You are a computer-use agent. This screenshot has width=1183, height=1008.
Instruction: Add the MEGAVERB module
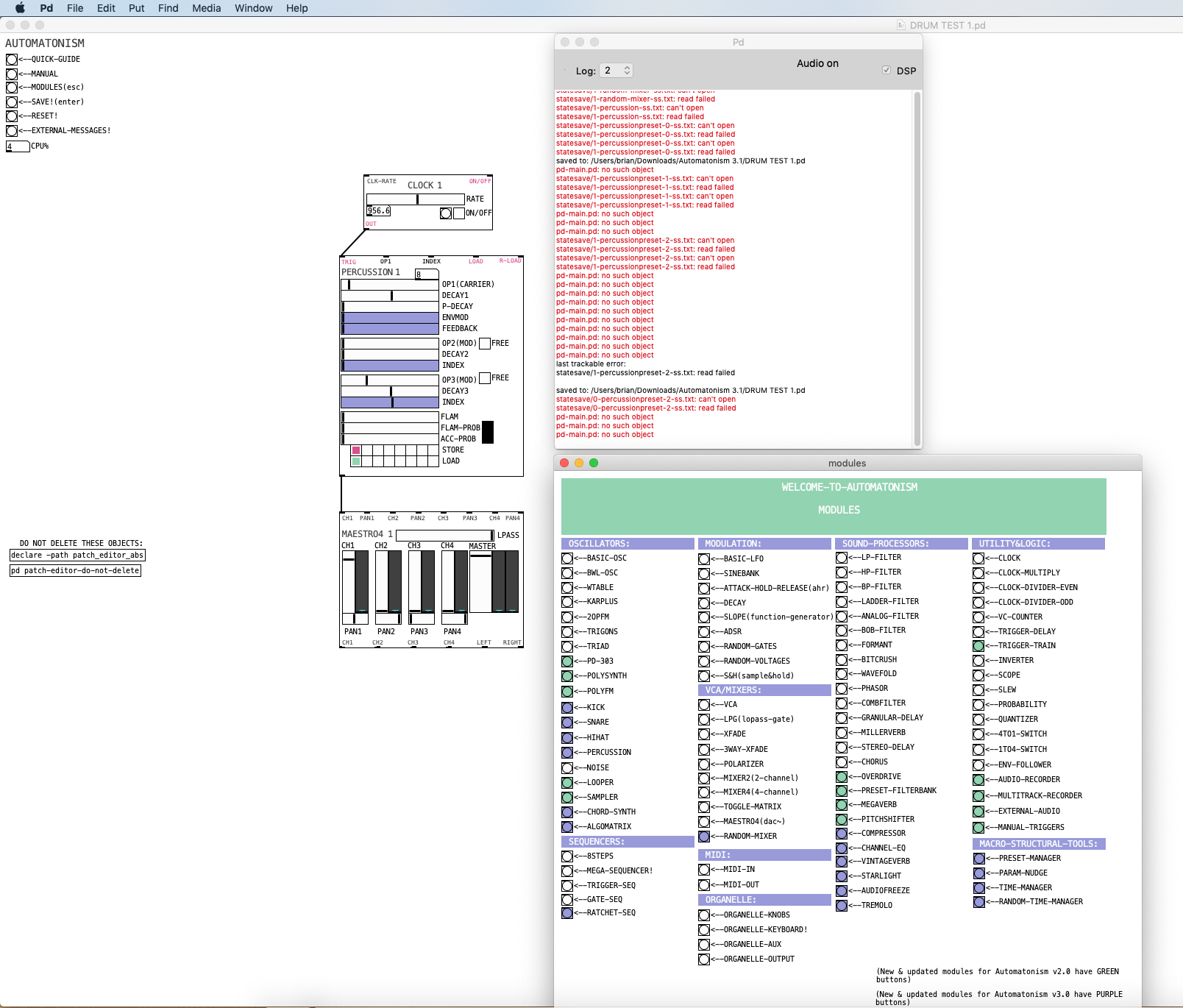click(842, 805)
